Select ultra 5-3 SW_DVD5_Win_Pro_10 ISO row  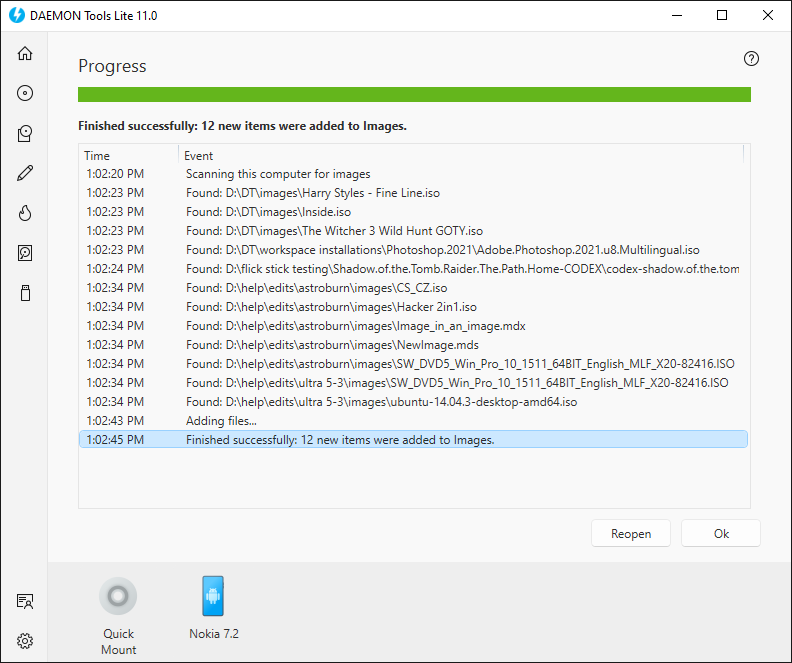(x=413, y=383)
